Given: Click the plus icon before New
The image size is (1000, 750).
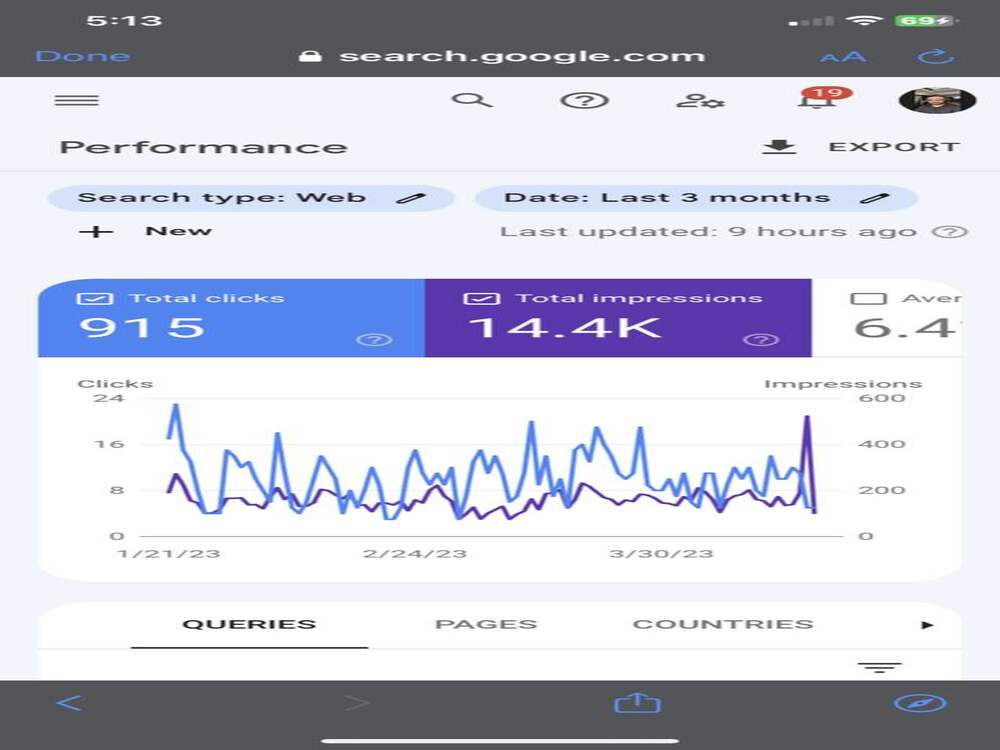Looking at the screenshot, I should pos(96,231).
